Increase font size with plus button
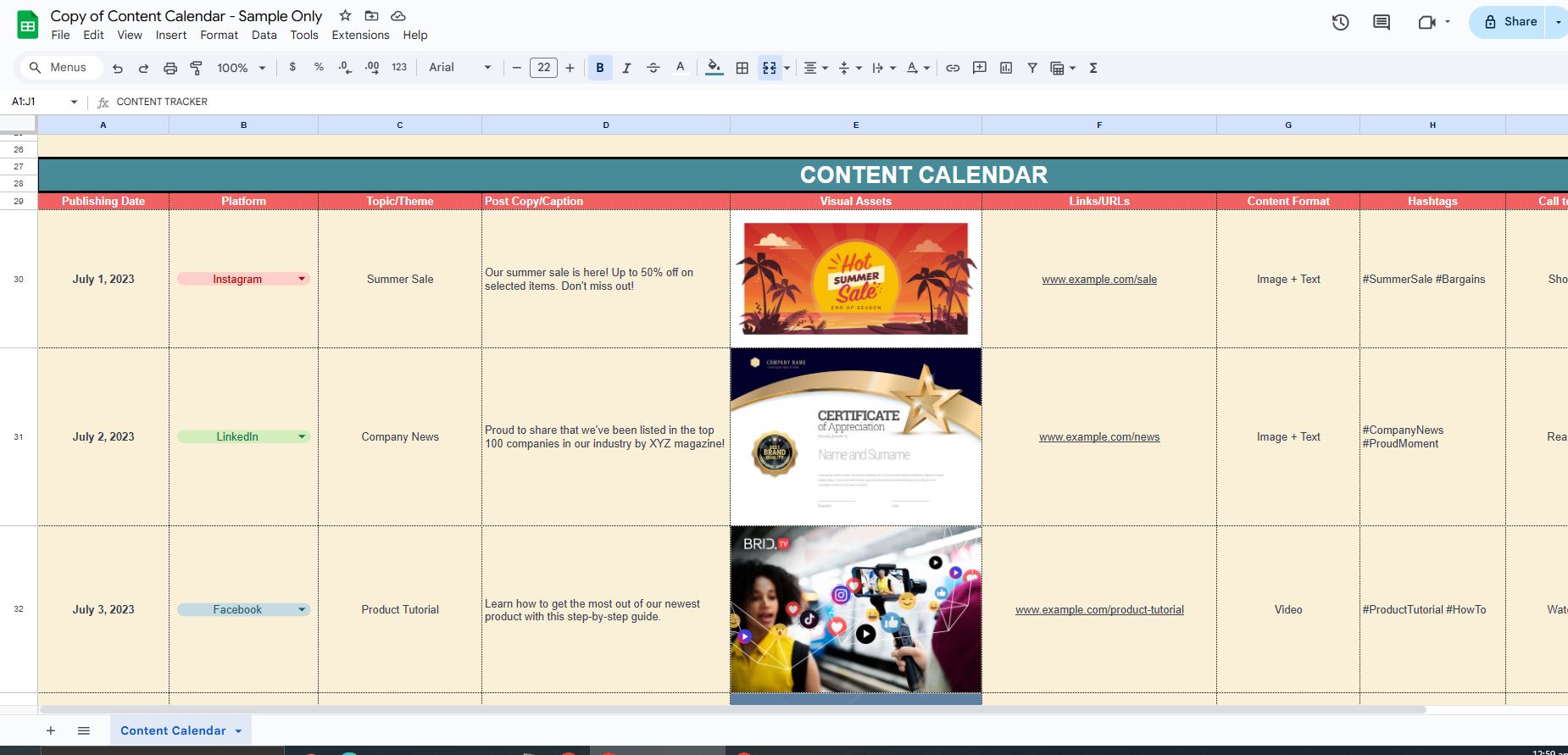 click(x=570, y=68)
